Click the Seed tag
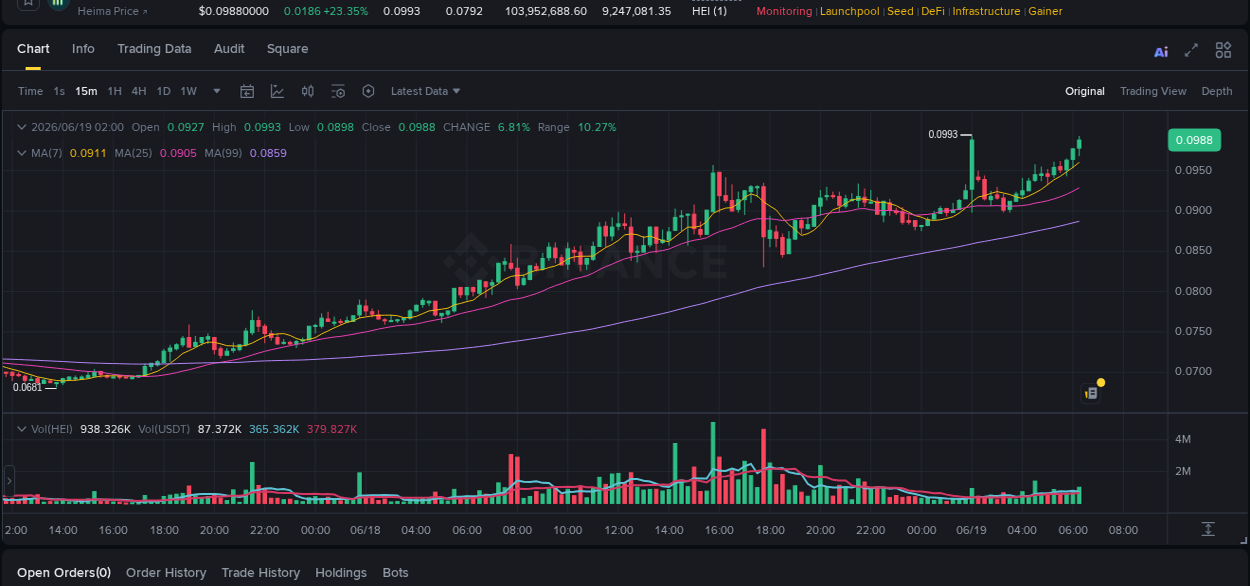 (900, 12)
